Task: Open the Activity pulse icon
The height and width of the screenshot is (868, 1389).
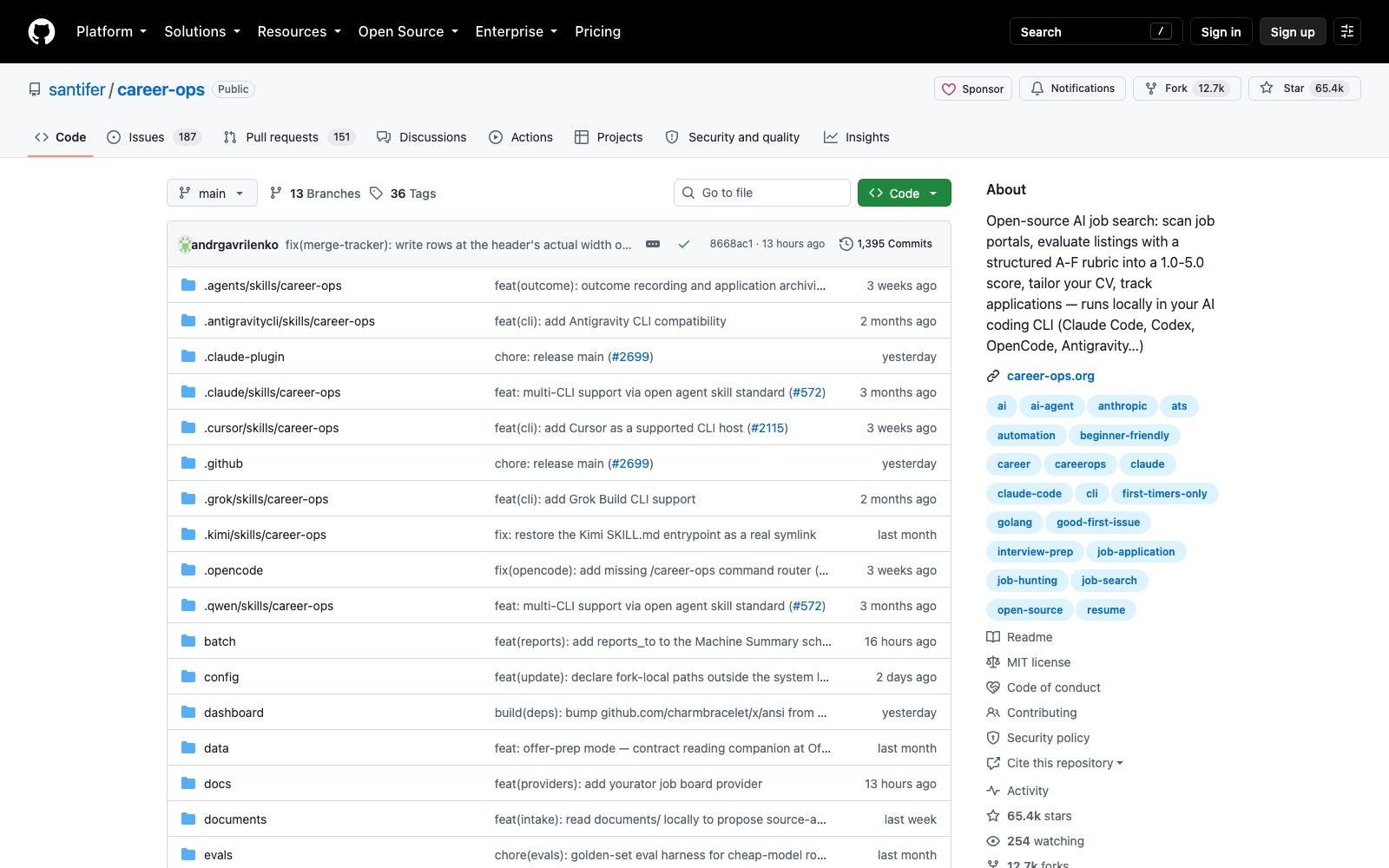Action: tap(993, 791)
